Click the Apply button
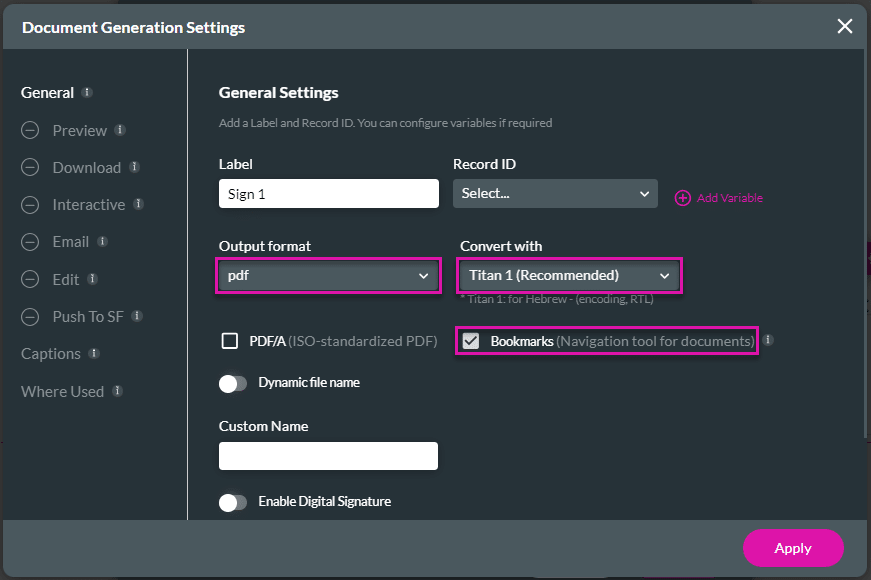This screenshot has height=580, width=871. click(793, 548)
